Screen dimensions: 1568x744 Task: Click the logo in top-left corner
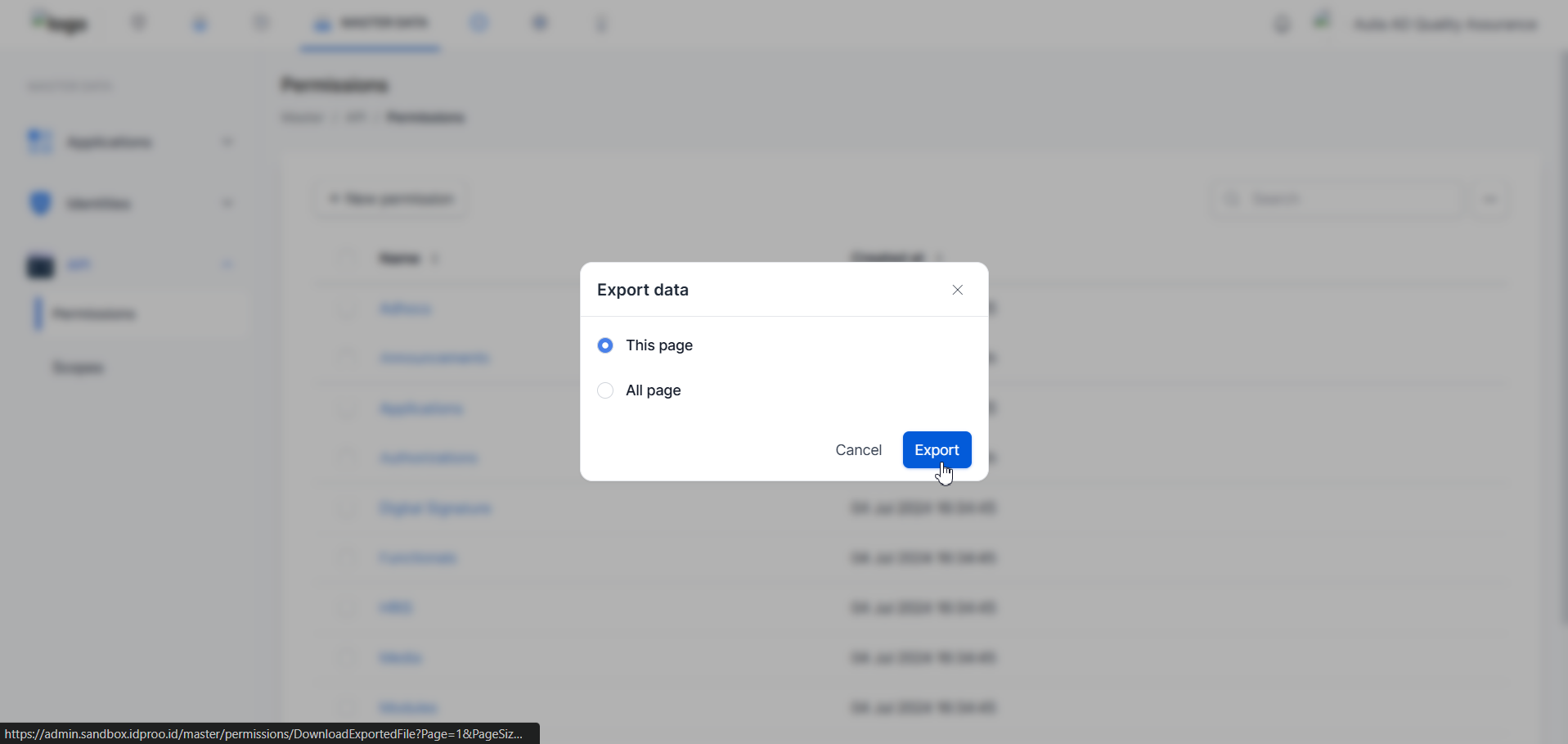click(x=59, y=23)
